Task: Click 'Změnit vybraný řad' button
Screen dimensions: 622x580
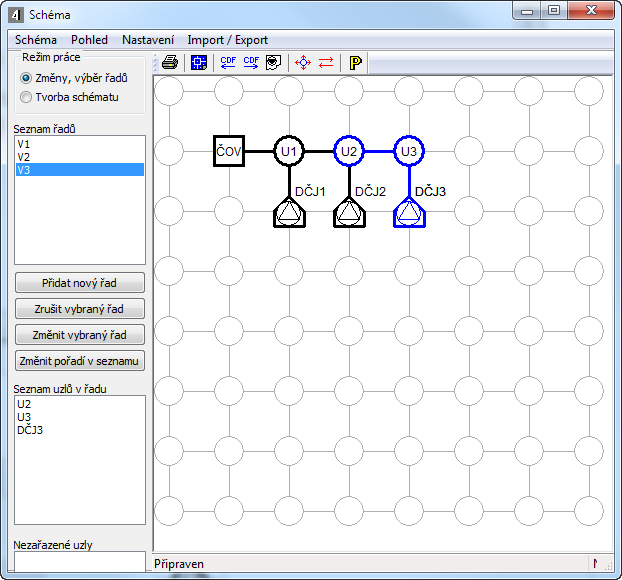Action: coord(80,335)
